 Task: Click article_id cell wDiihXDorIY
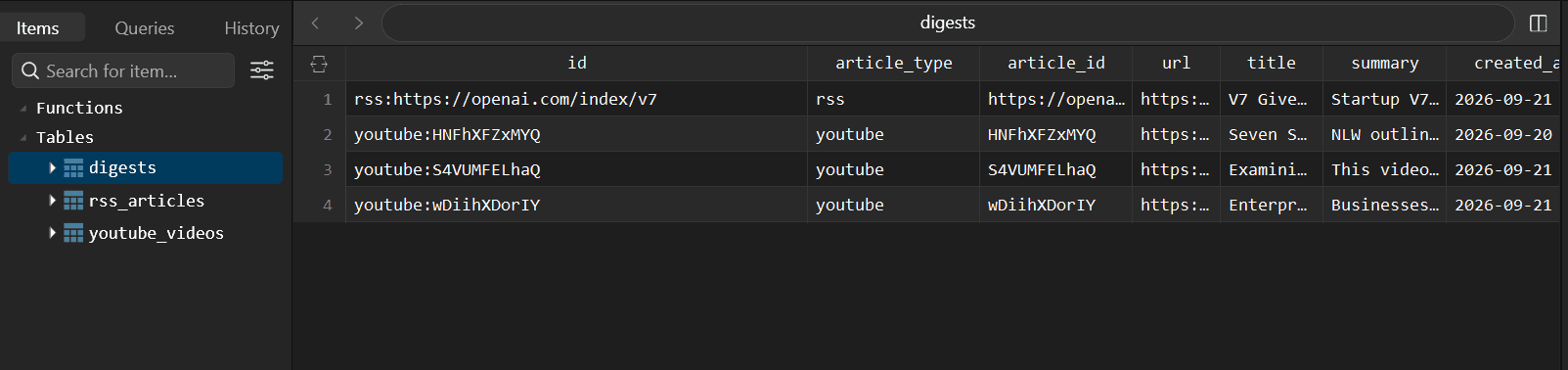tap(1056, 205)
